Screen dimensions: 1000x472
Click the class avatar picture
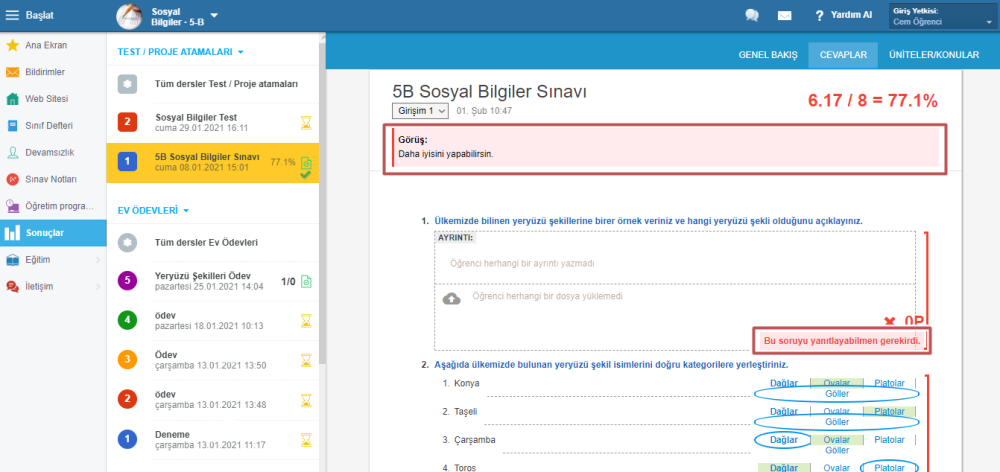click(x=129, y=15)
